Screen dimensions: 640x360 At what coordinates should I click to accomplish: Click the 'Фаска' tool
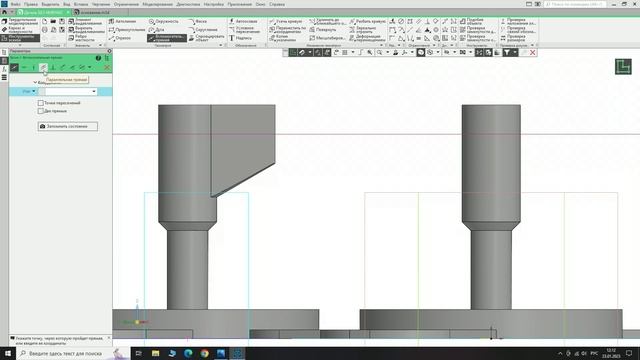click(198, 21)
